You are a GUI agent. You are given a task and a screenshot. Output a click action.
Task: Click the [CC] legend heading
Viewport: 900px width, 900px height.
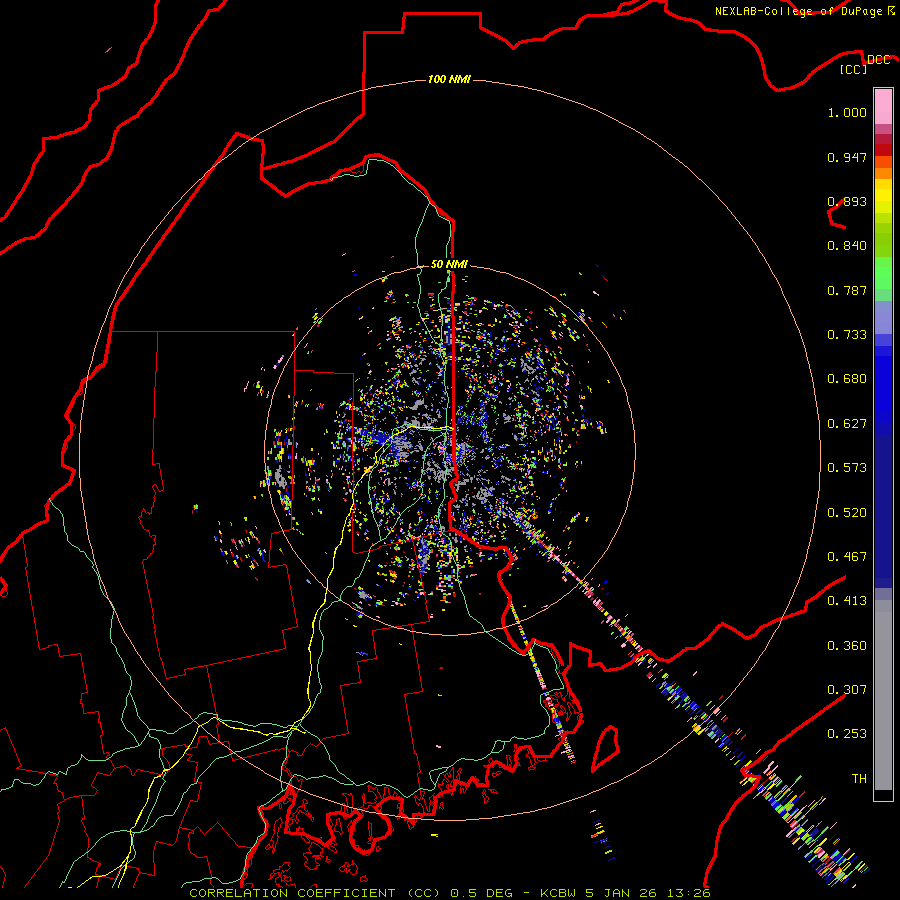[853, 69]
